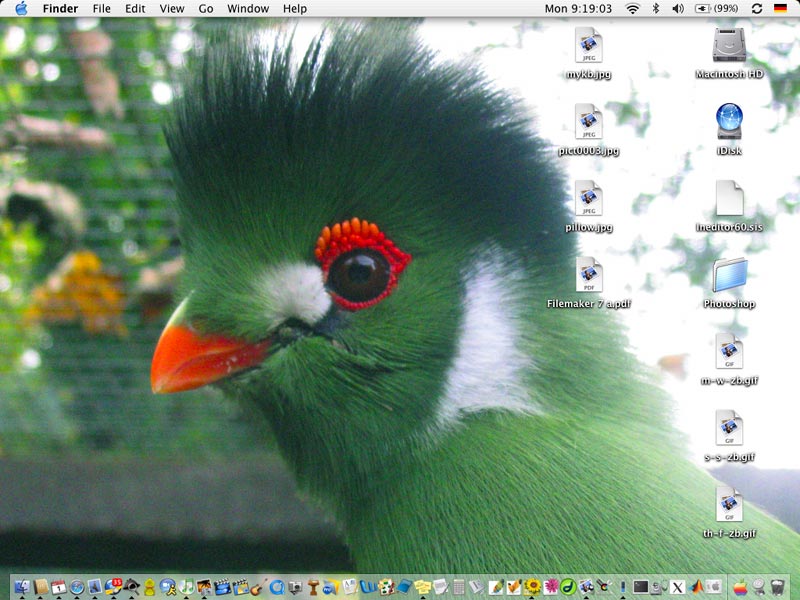Launch Safari from the dock
This screenshot has height=600, width=800.
pyautogui.click(x=76, y=587)
